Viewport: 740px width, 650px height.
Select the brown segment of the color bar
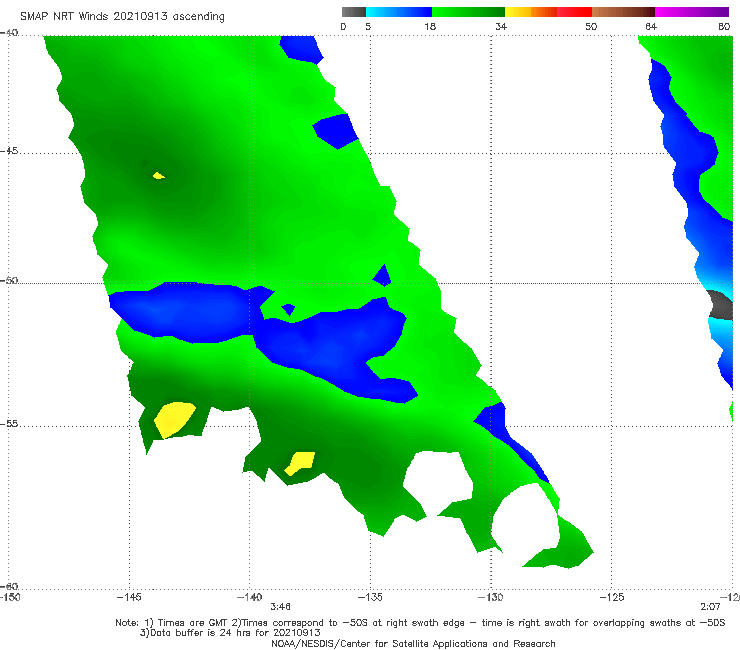(623, 12)
